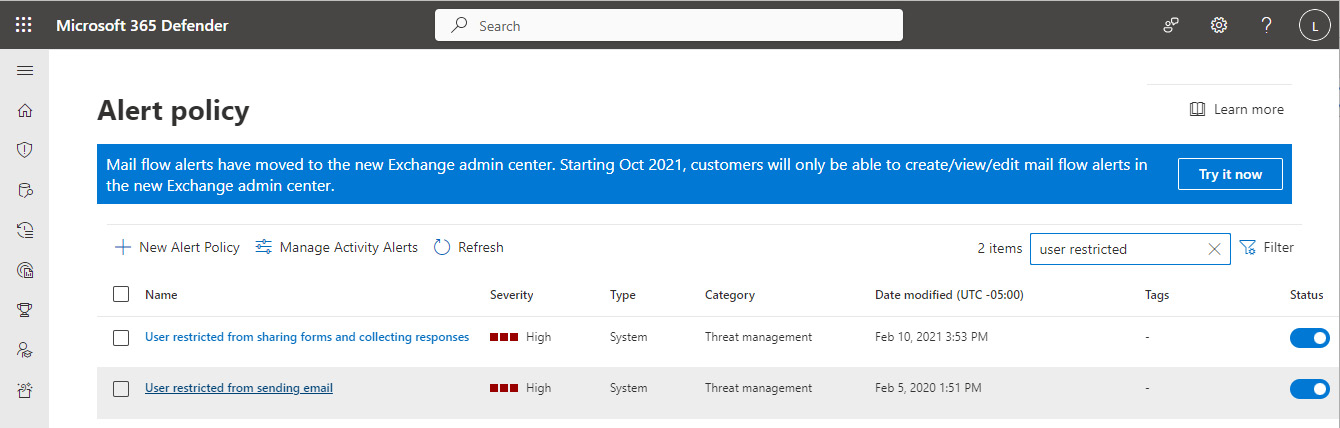
Task: Turn off sending email policy status toggle
Action: click(1309, 389)
